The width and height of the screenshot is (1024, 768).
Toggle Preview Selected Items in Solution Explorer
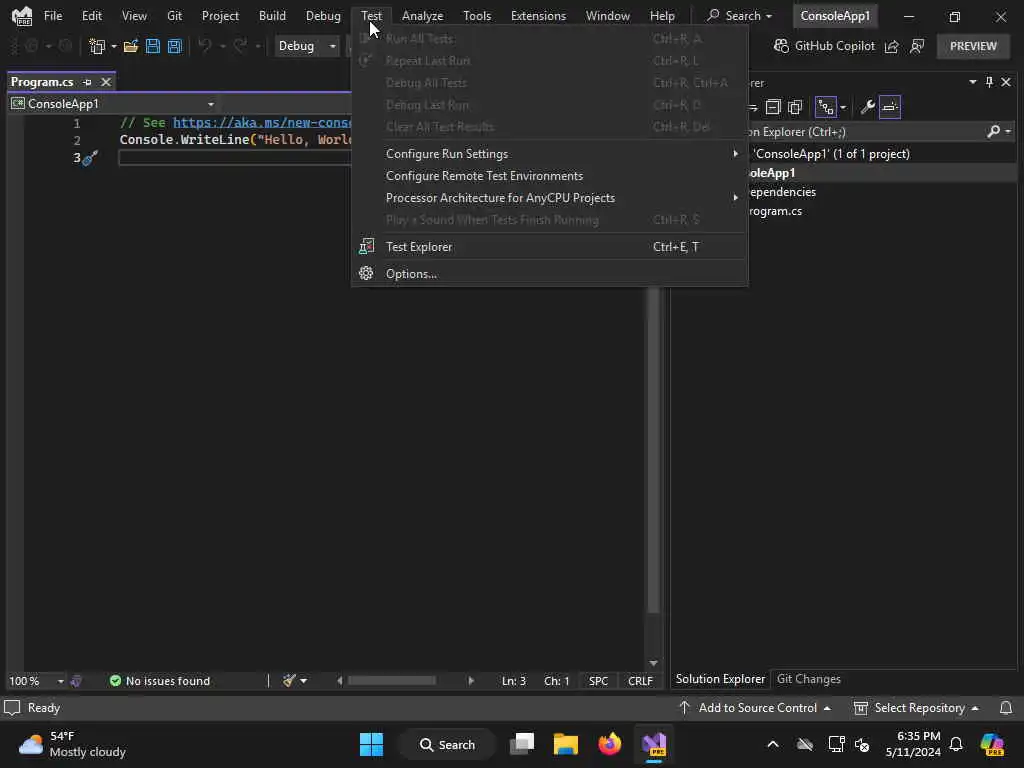[x=890, y=107]
